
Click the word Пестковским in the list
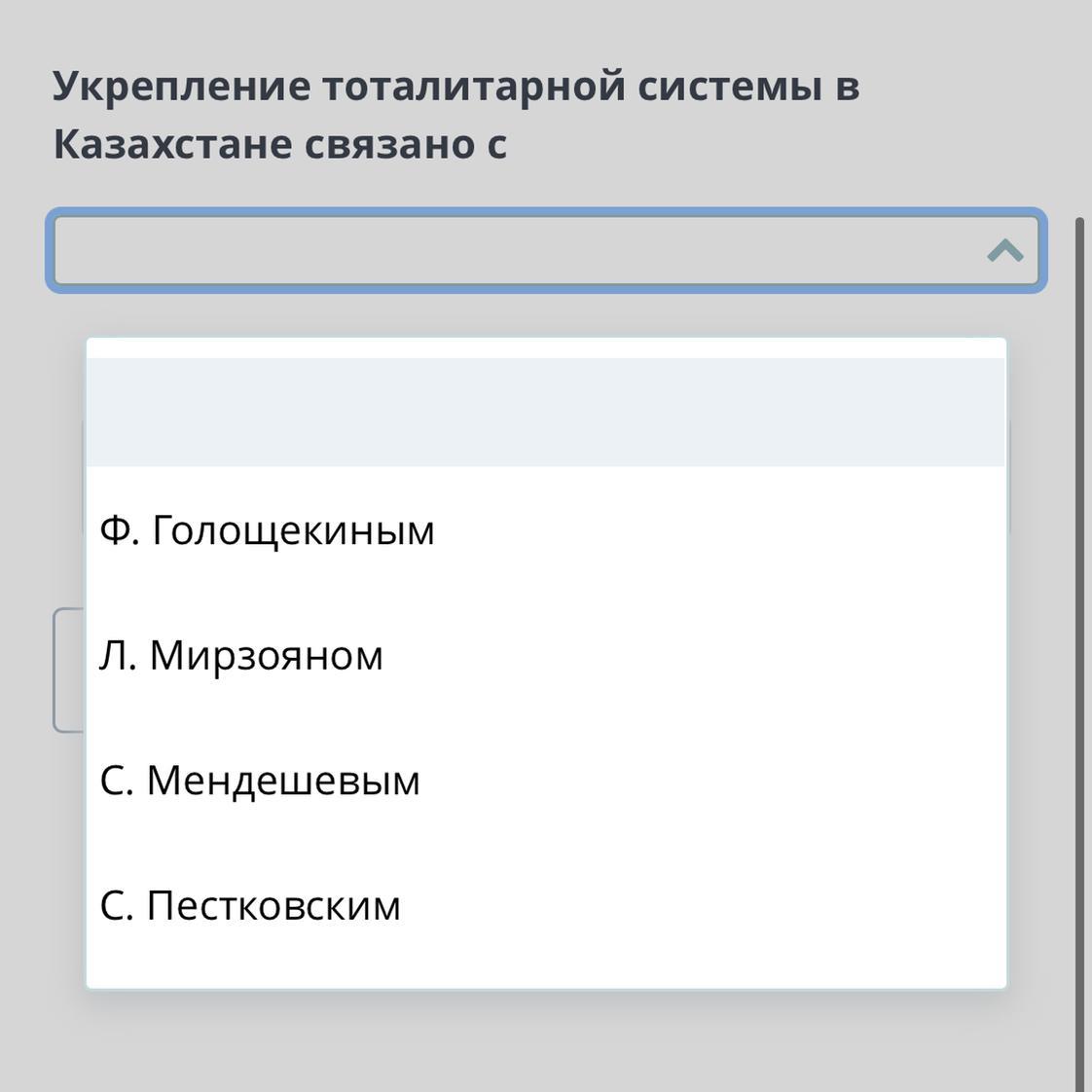pyautogui.click(x=273, y=906)
